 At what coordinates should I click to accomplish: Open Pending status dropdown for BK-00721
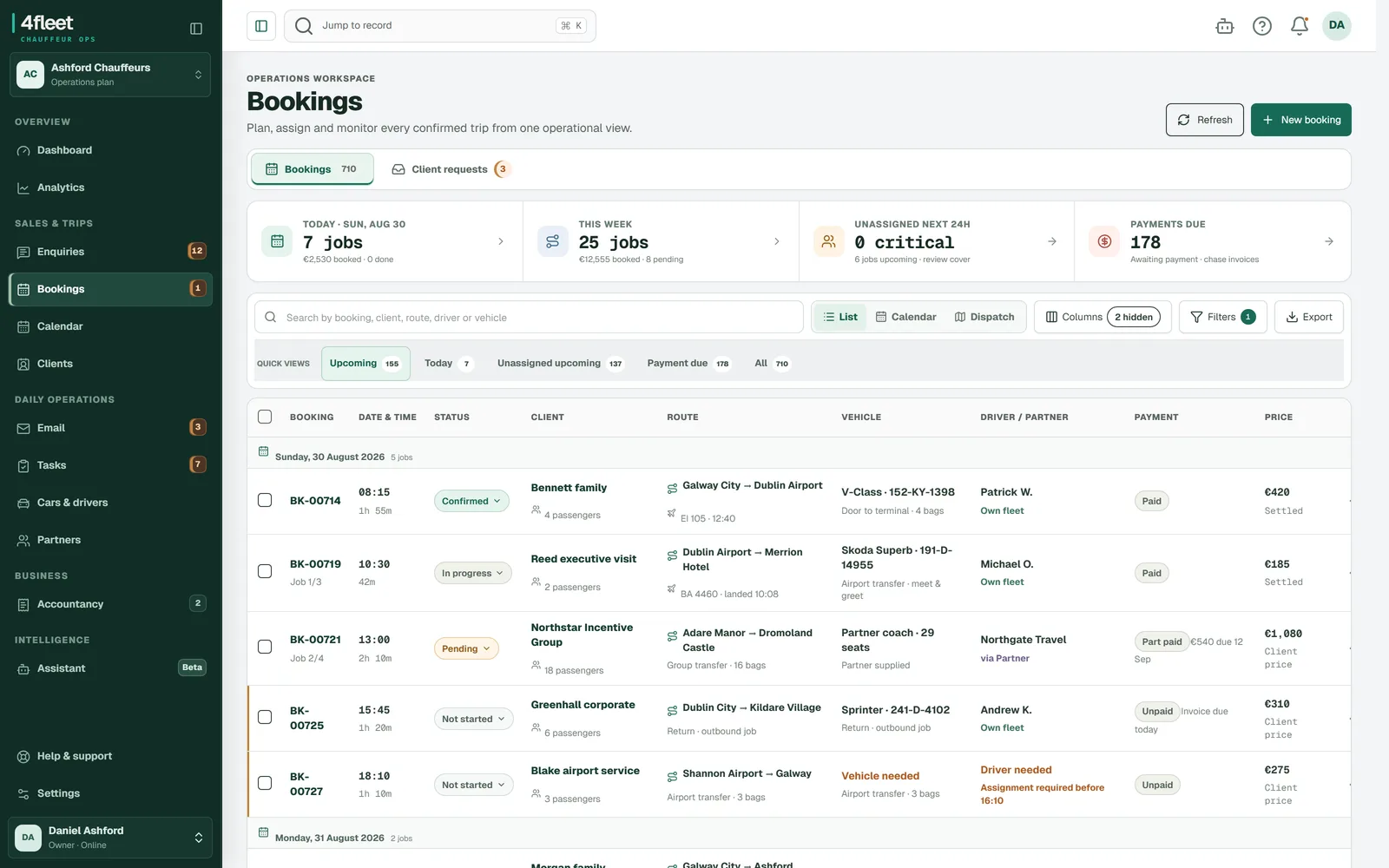tap(466, 648)
